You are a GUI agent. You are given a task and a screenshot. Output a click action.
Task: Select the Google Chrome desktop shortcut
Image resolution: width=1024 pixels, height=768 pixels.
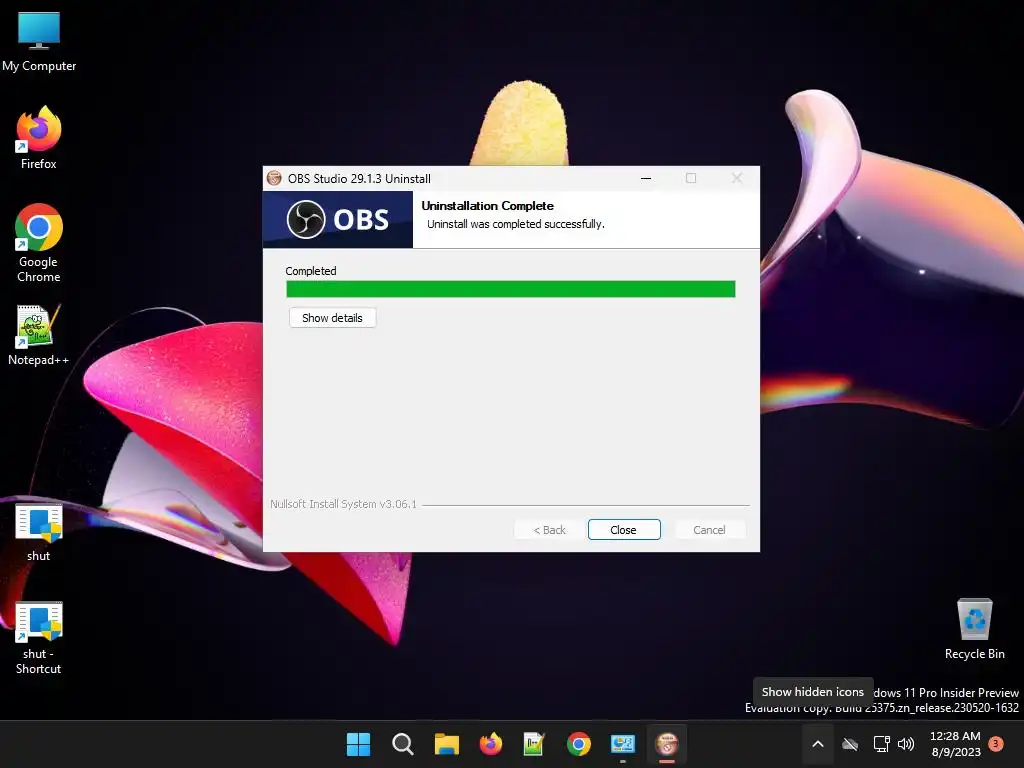pos(39,243)
